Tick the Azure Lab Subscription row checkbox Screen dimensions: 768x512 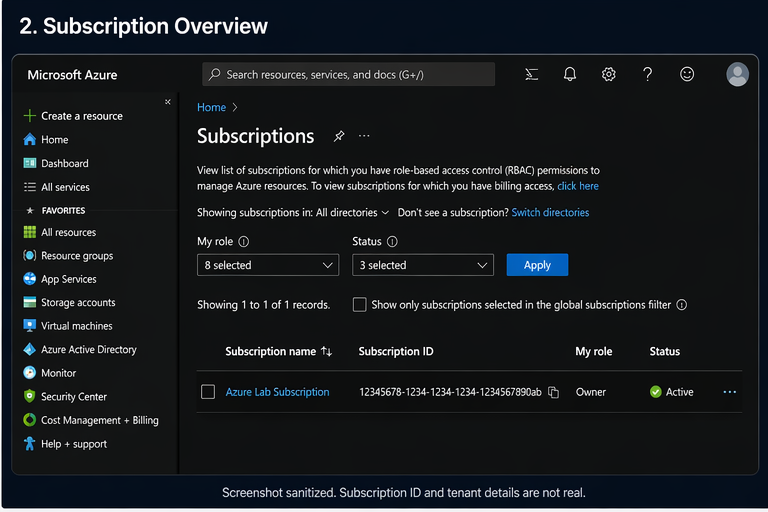[x=208, y=392]
